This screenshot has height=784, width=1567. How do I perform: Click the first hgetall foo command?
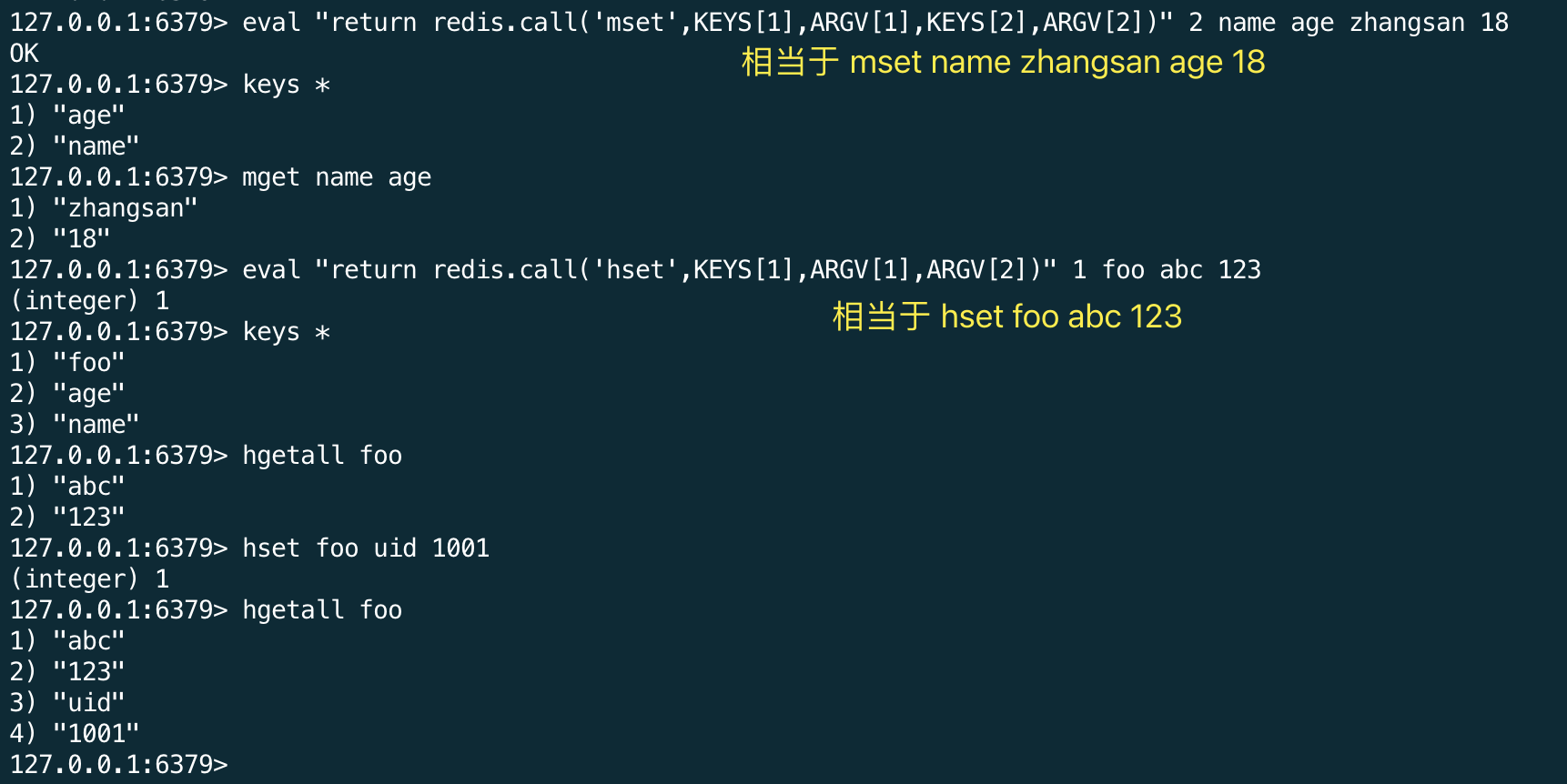coord(322,456)
